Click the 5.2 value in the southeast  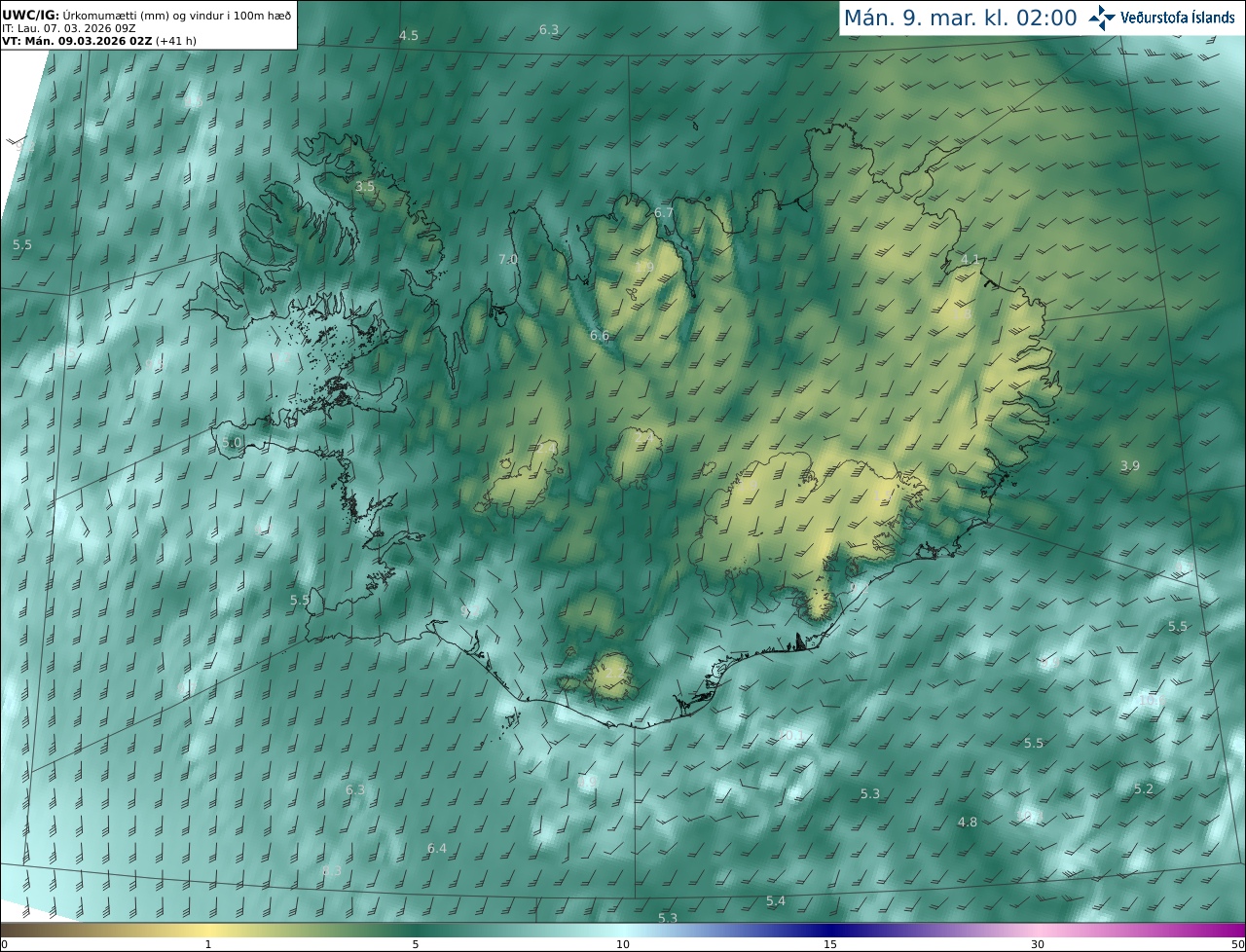pos(1144,789)
